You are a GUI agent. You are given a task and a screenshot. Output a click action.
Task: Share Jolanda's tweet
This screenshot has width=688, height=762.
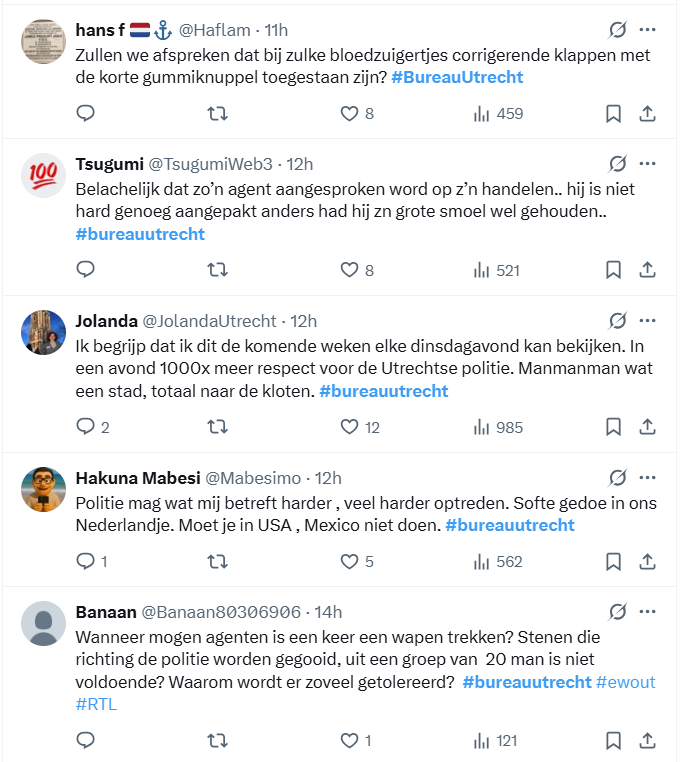tap(647, 426)
